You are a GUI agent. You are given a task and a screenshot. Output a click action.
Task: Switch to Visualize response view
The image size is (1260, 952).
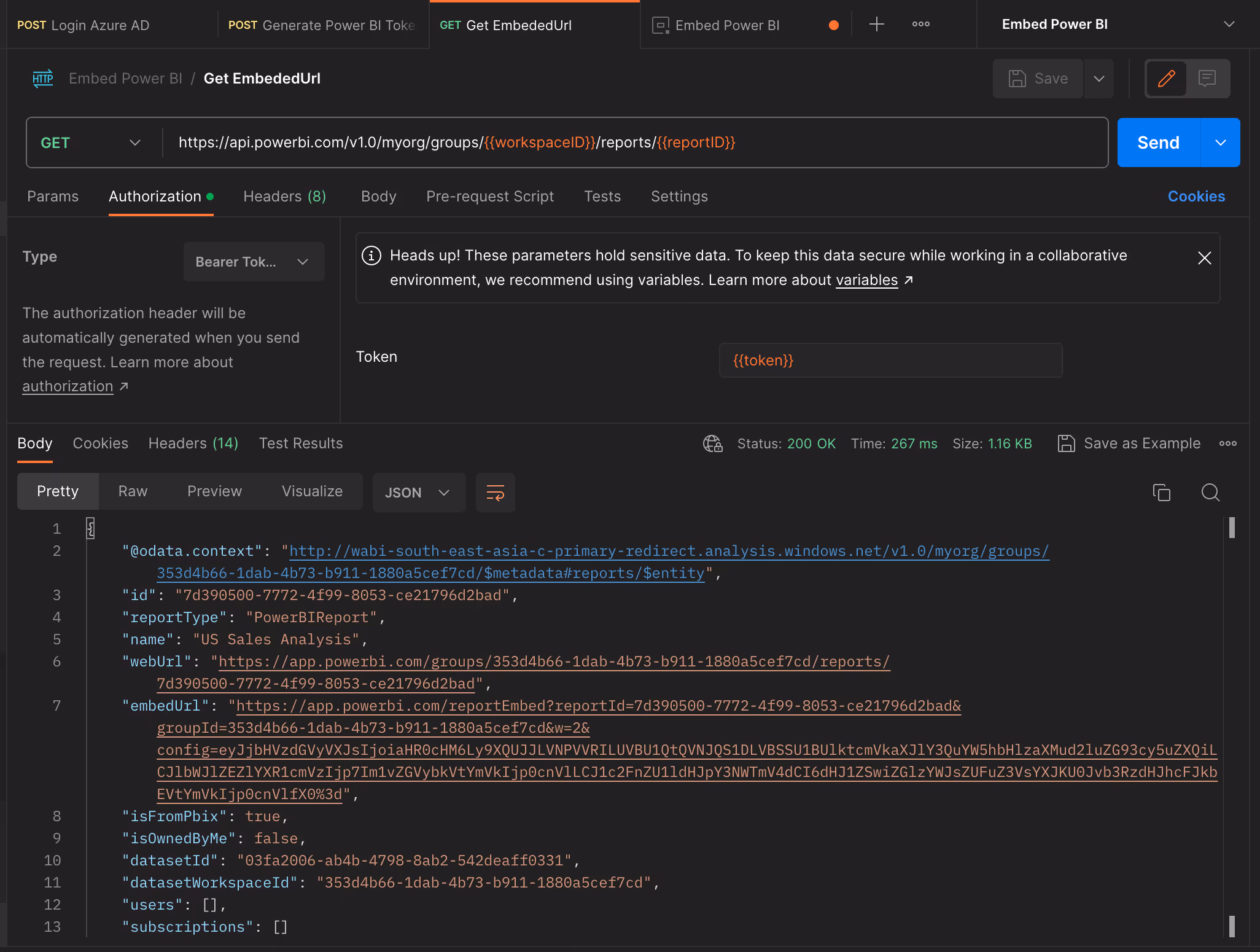click(312, 491)
